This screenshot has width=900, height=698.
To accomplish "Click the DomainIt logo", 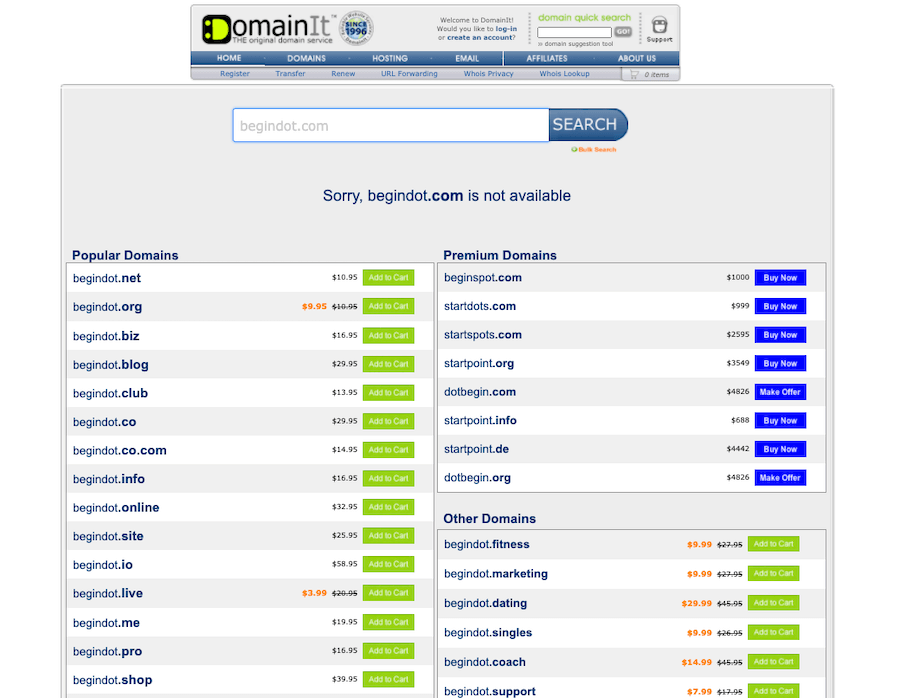I will point(267,29).
